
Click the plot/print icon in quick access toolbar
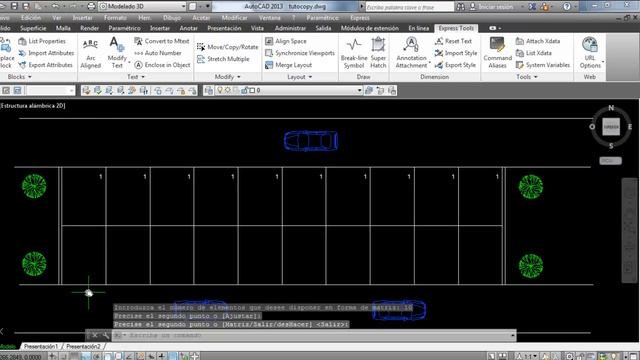[91, 7]
